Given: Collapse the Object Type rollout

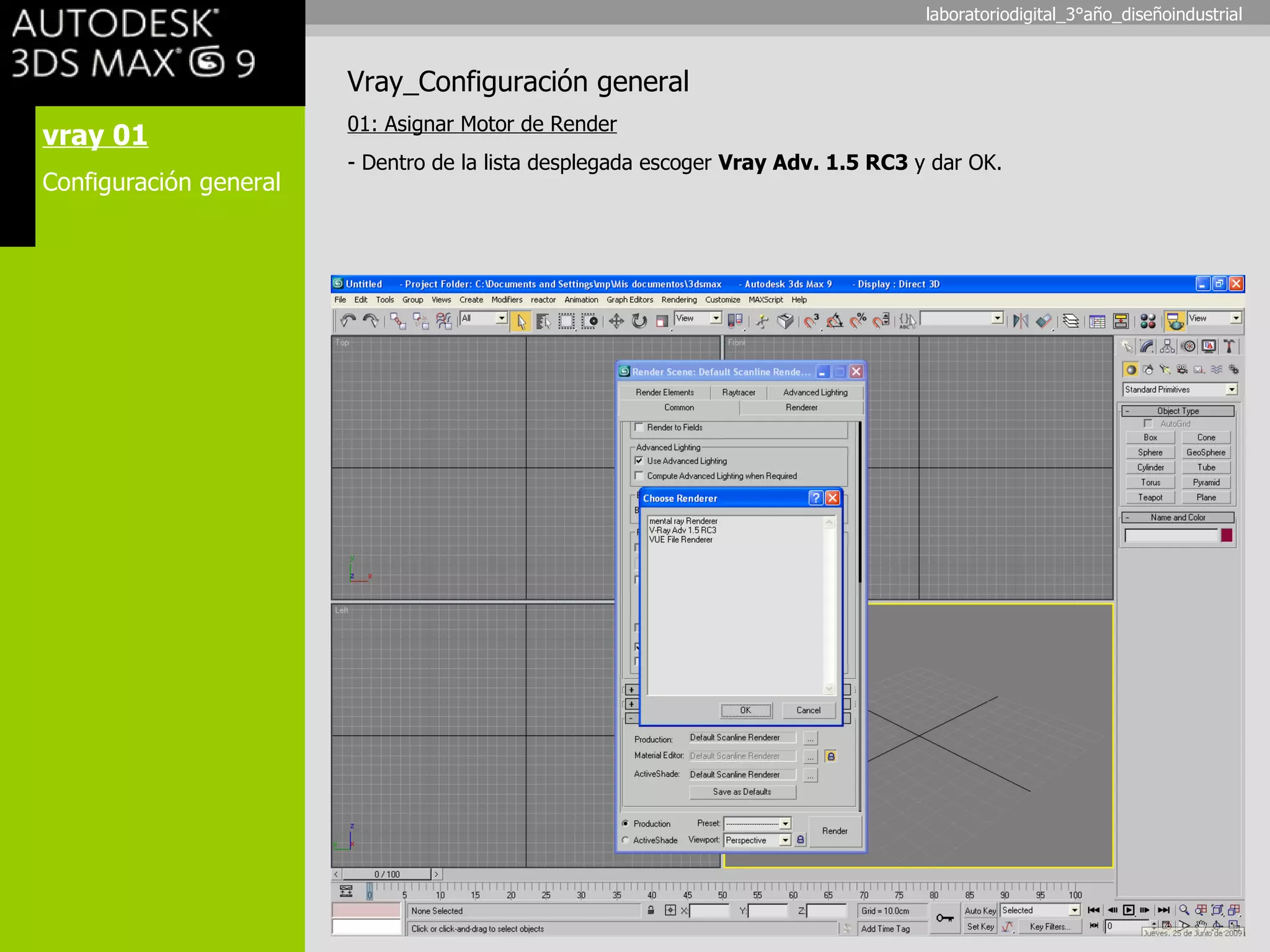Looking at the screenshot, I should [1178, 411].
